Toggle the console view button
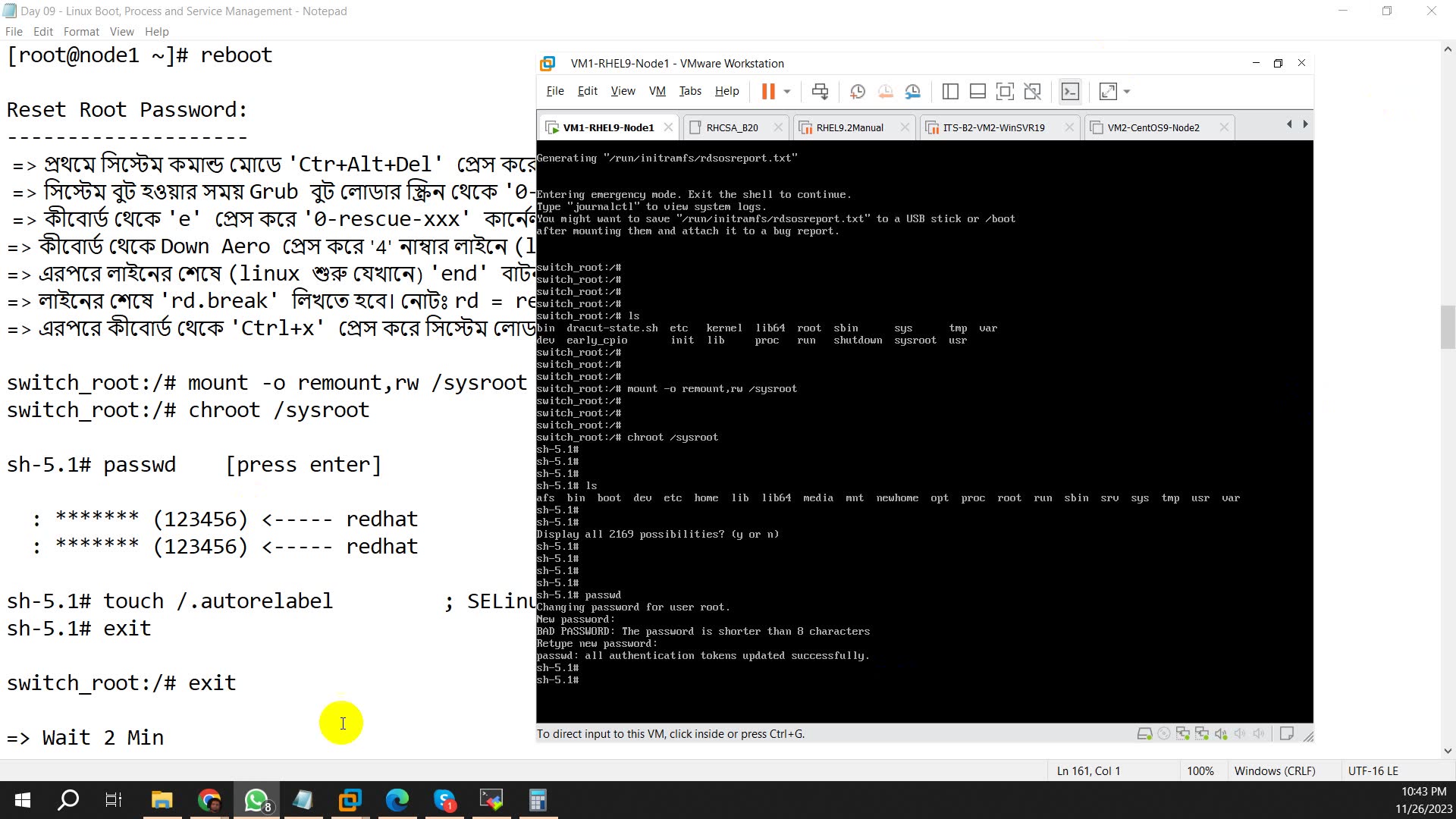 click(x=1071, y=91)
